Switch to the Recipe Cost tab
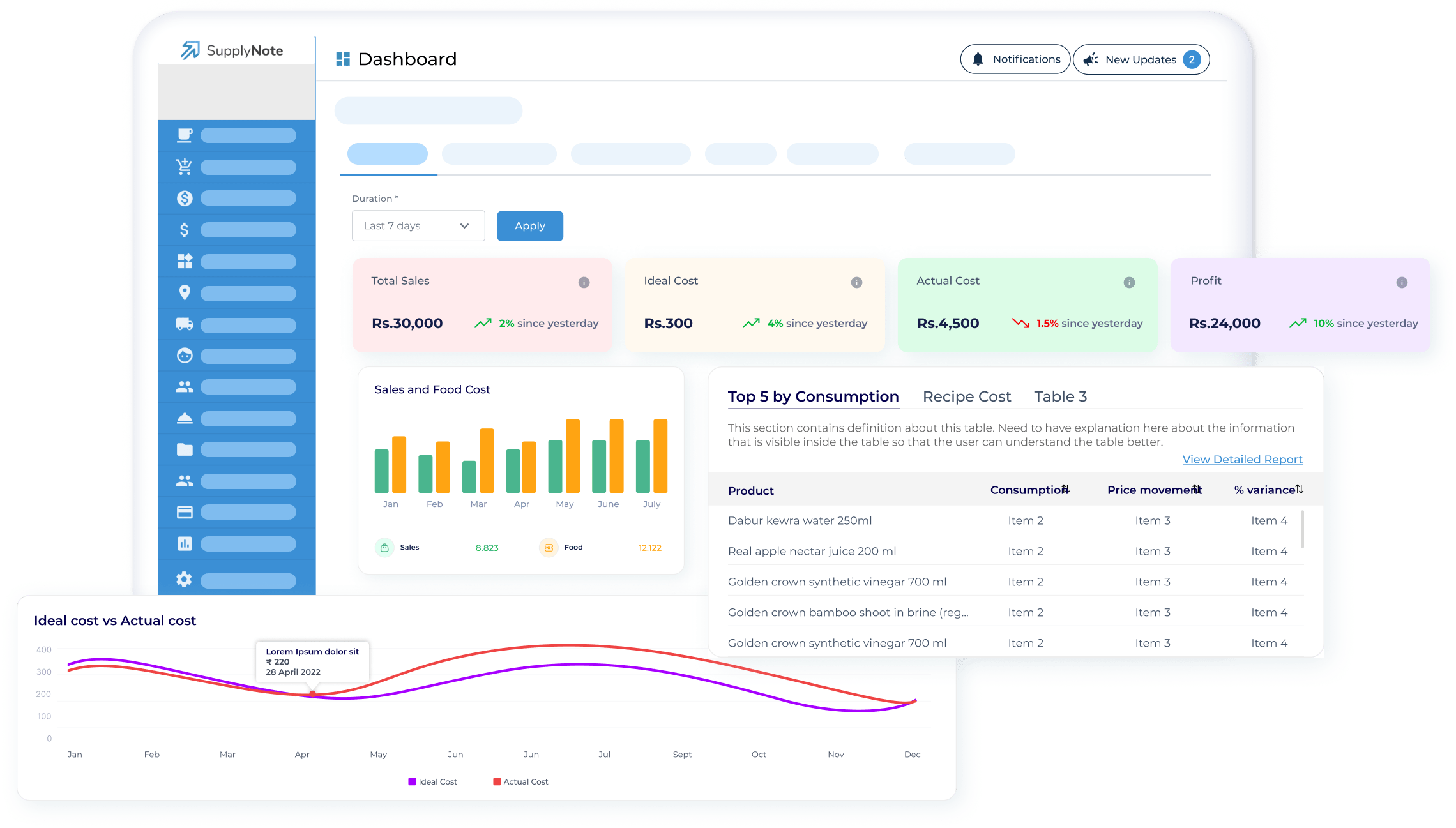Screen dimensions: 1456x828 coord(966,396)
